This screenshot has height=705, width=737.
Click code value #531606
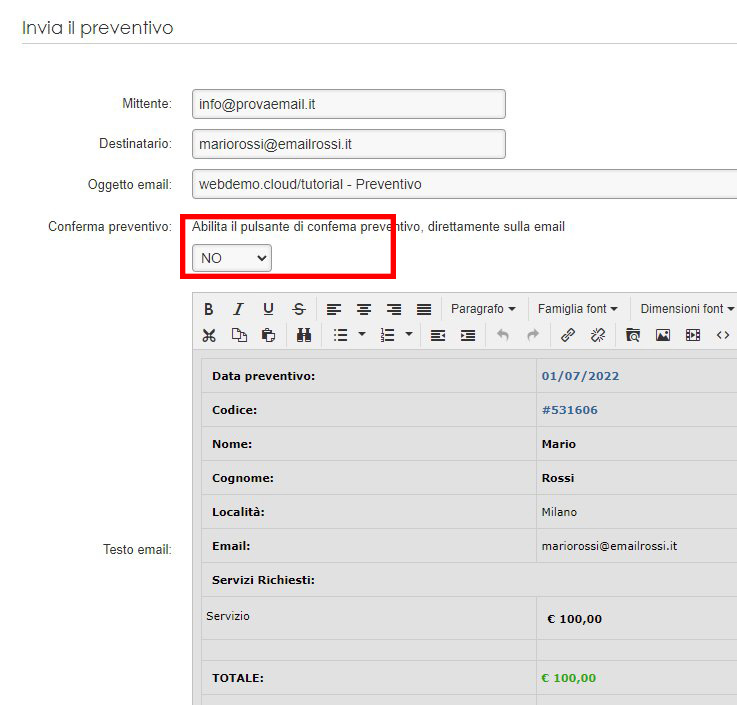click(x=570, y=410)
